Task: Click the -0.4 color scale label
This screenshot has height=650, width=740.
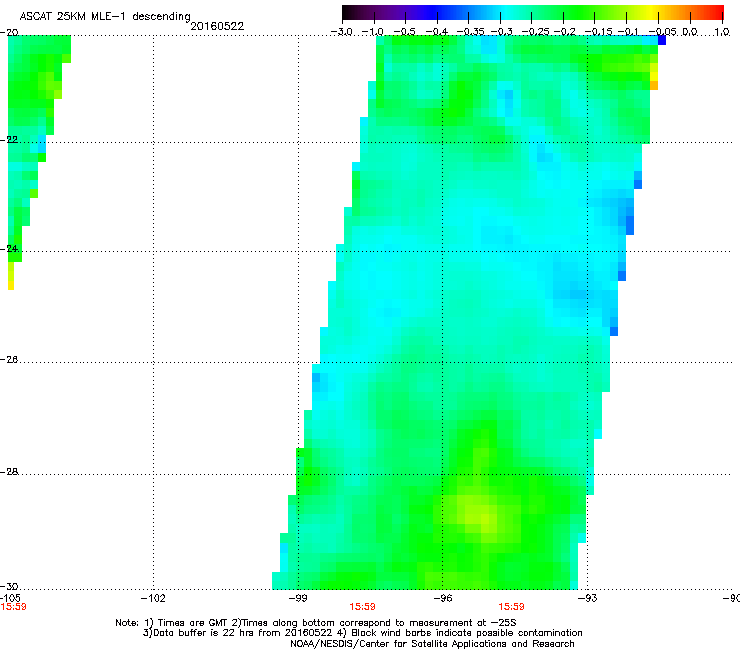Action: [437, 32]
